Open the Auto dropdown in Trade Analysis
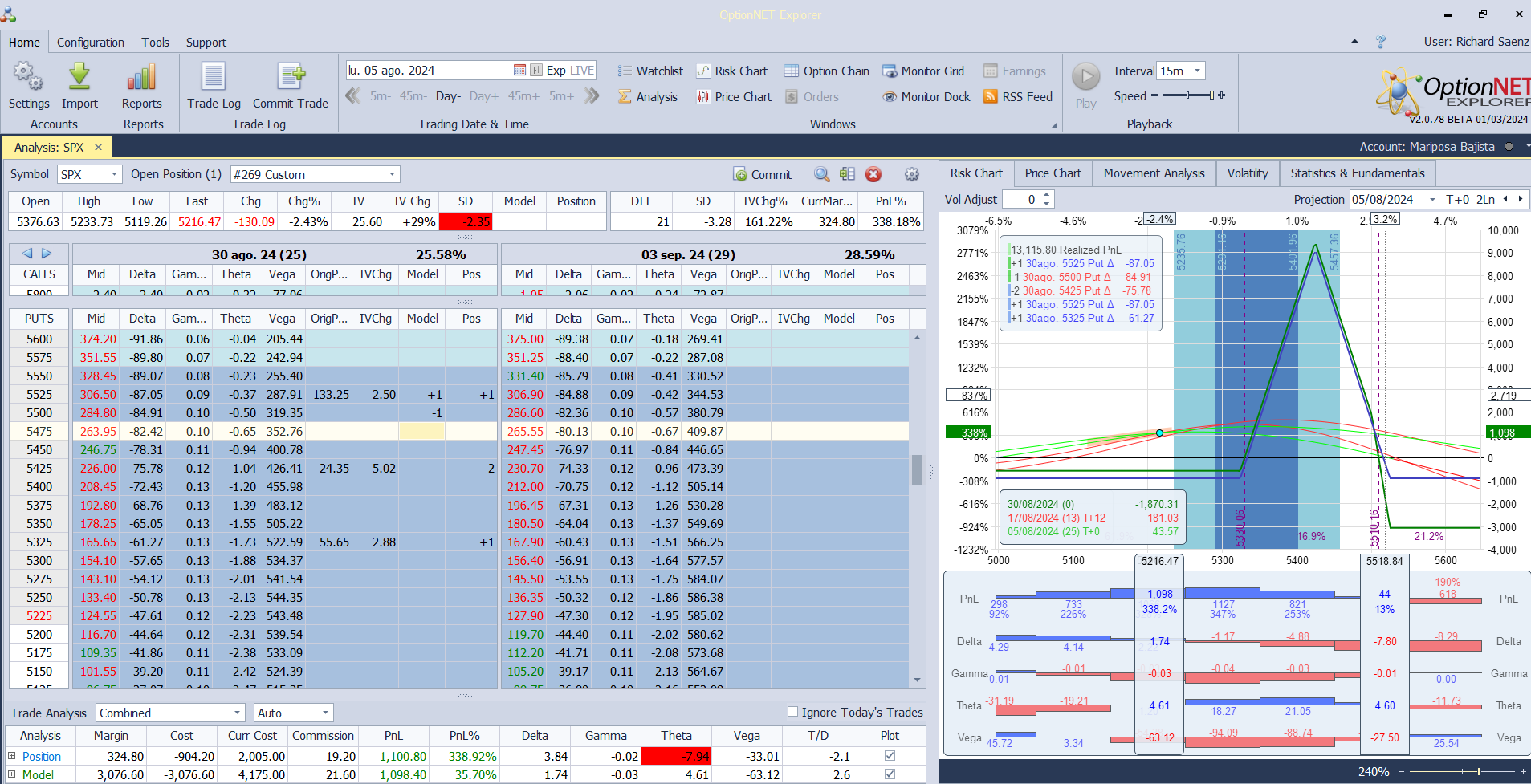1531x784 pixels. (x=325, y=713)
